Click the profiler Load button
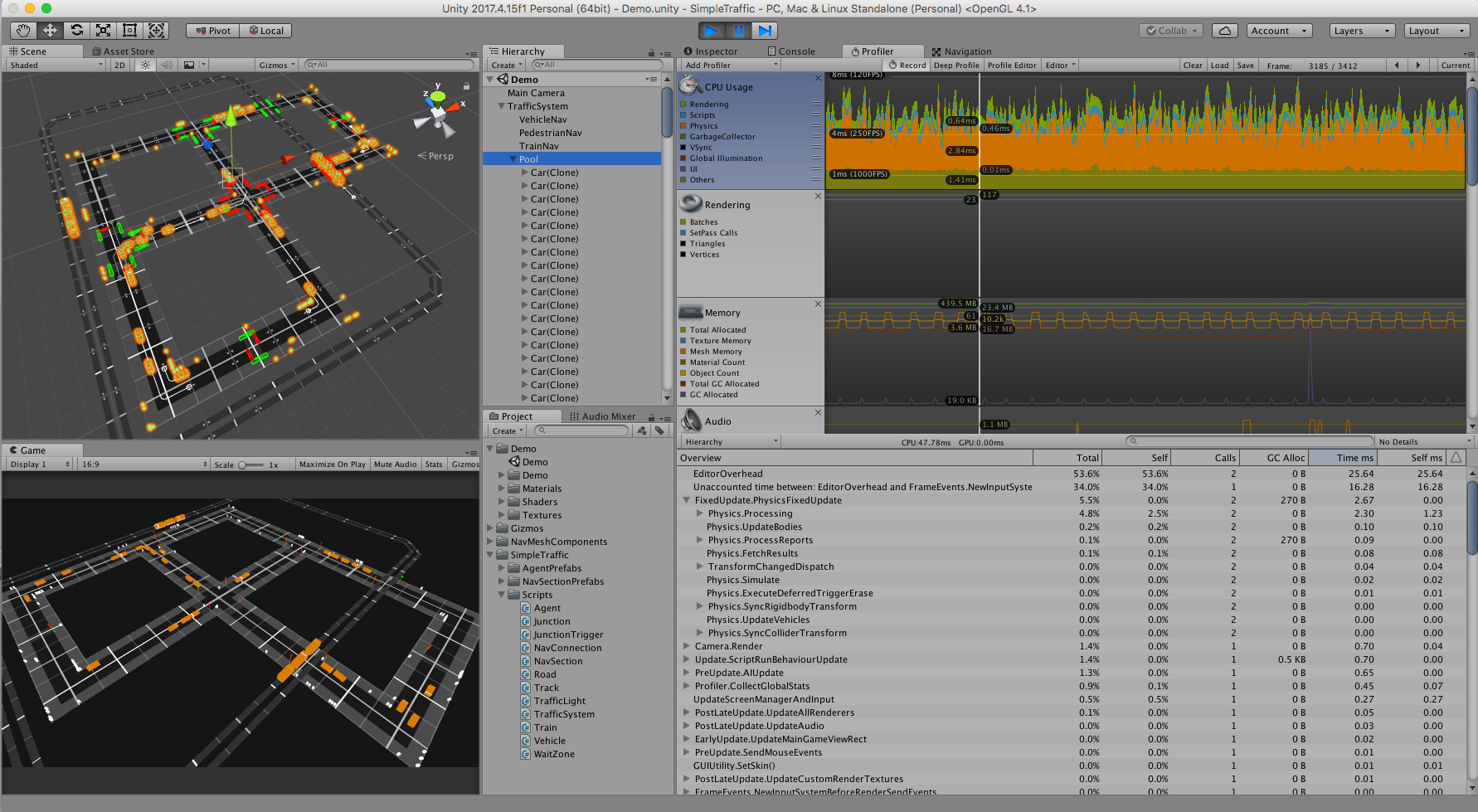 (x=1219, y=65)
